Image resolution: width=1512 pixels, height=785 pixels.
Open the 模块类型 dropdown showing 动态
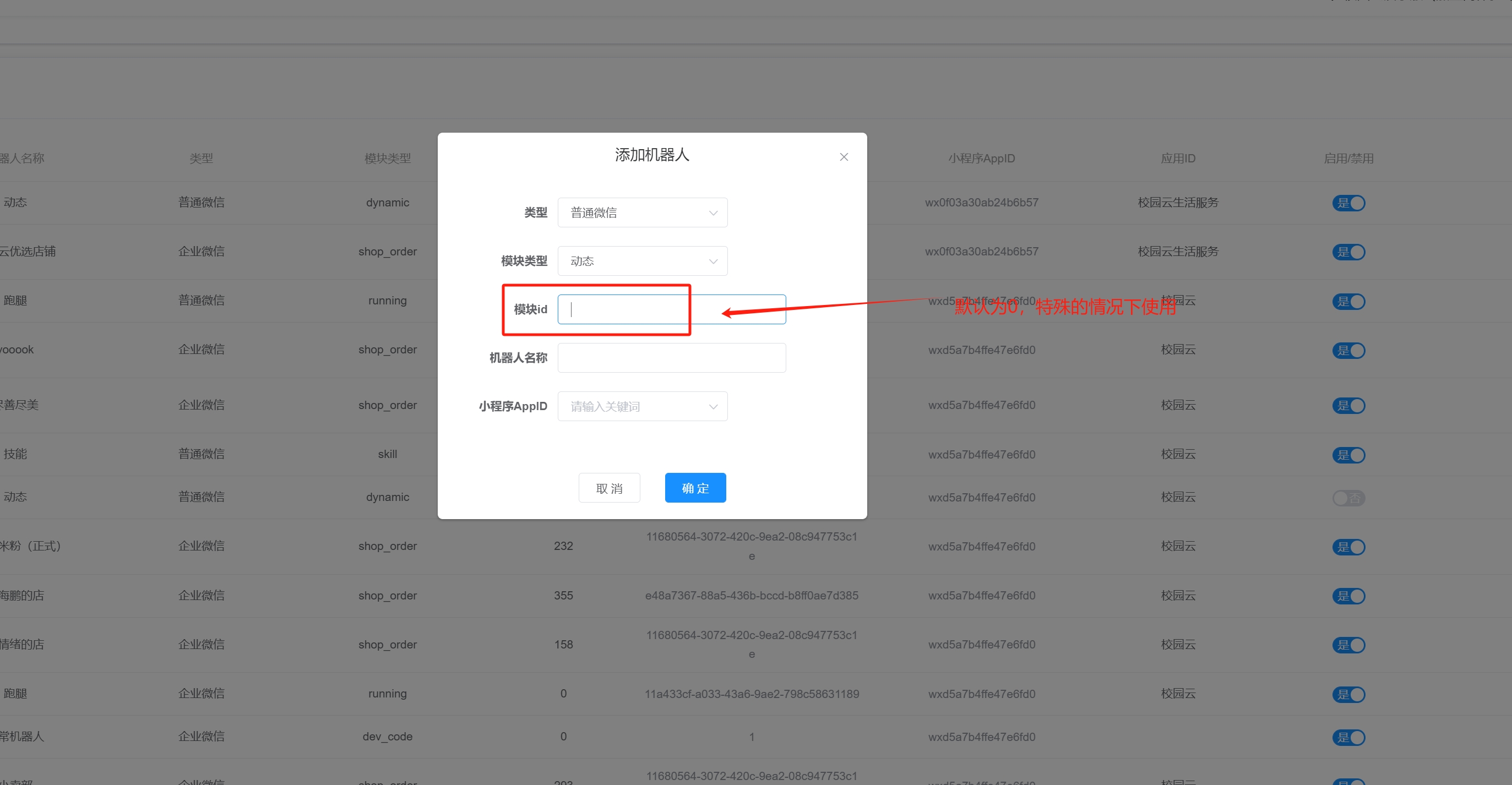pyautogui.click(x=642, y=261)
